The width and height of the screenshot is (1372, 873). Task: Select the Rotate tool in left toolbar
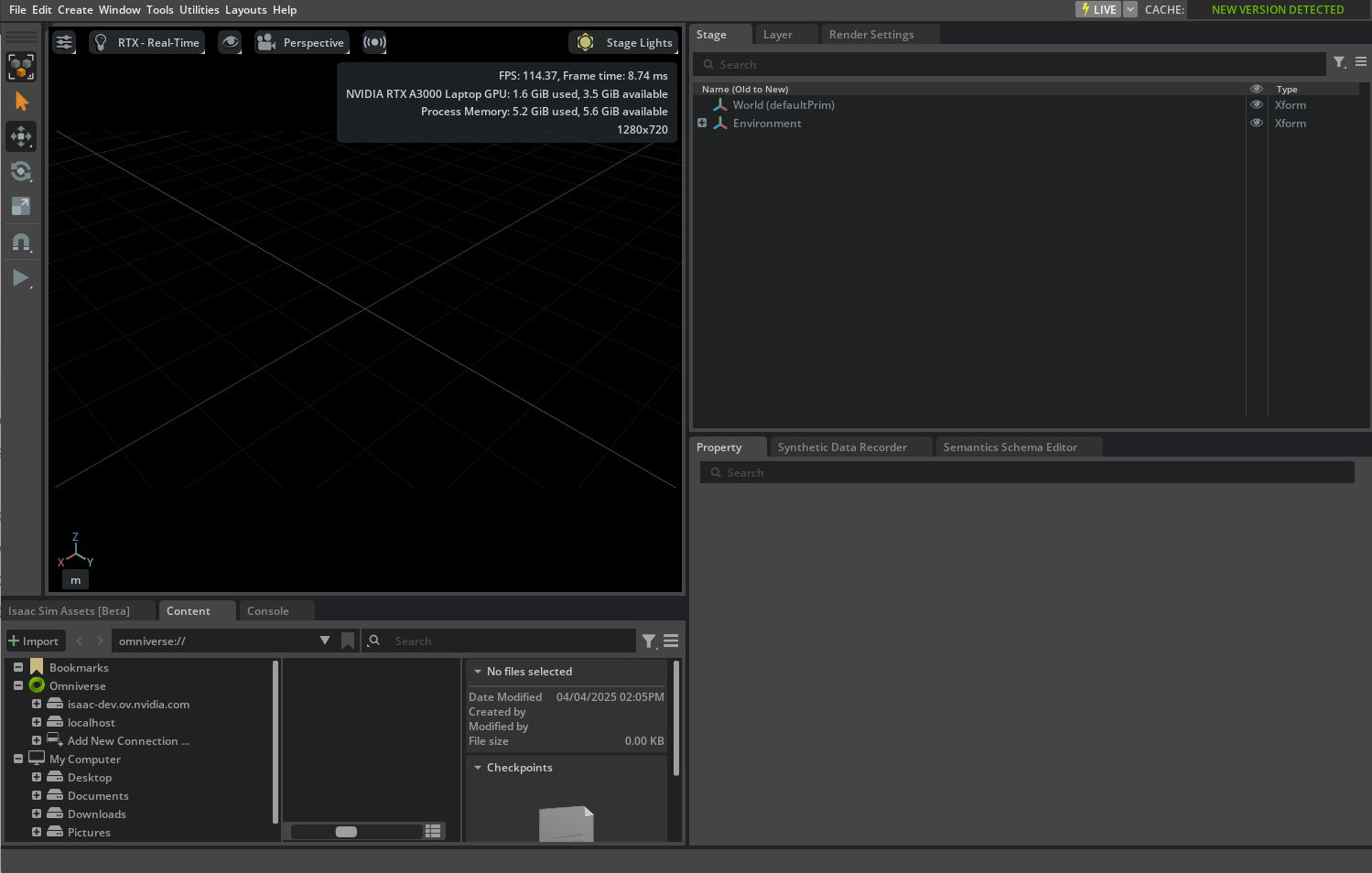21,171
